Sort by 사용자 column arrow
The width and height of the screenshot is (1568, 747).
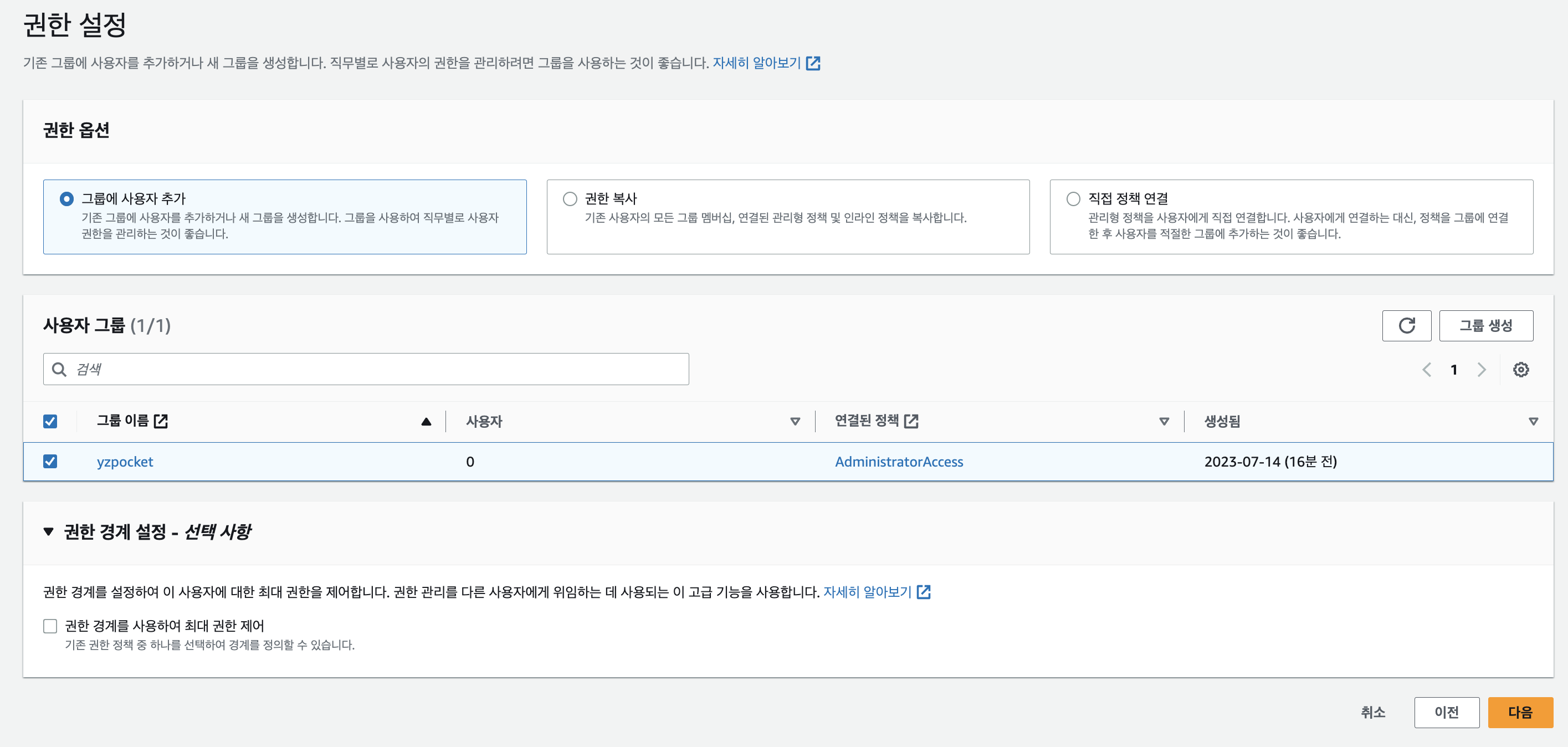pyautogui.click(x=795, y=421)
